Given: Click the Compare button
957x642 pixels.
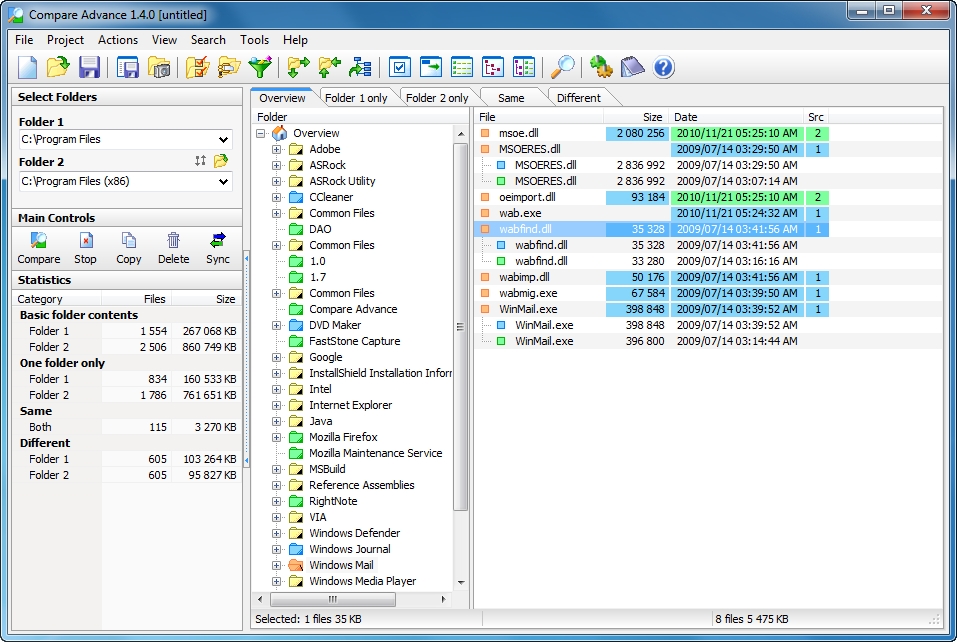Looking at the screenshot, I should coord(38,248).
